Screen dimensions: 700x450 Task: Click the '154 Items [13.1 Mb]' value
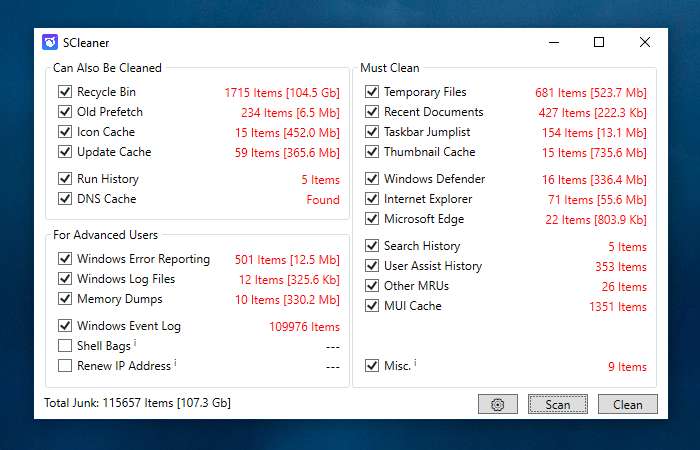(594, 133)
